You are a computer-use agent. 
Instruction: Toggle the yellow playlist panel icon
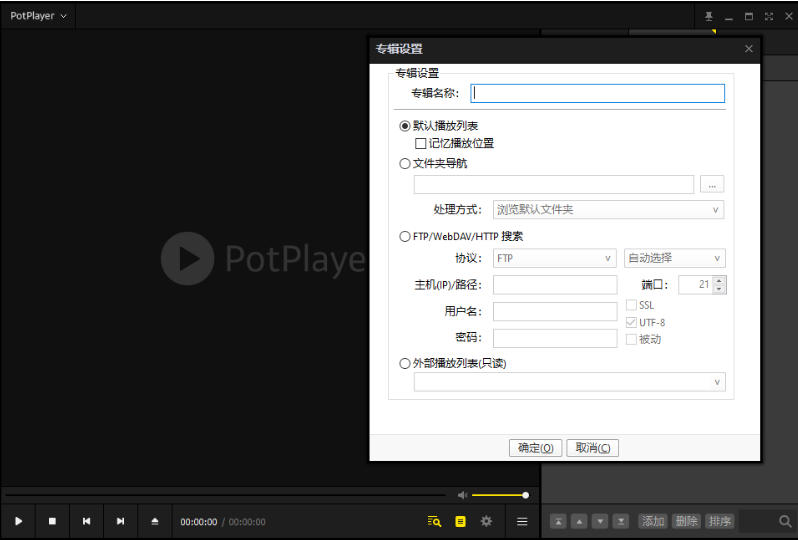click(x=460, y=521)
